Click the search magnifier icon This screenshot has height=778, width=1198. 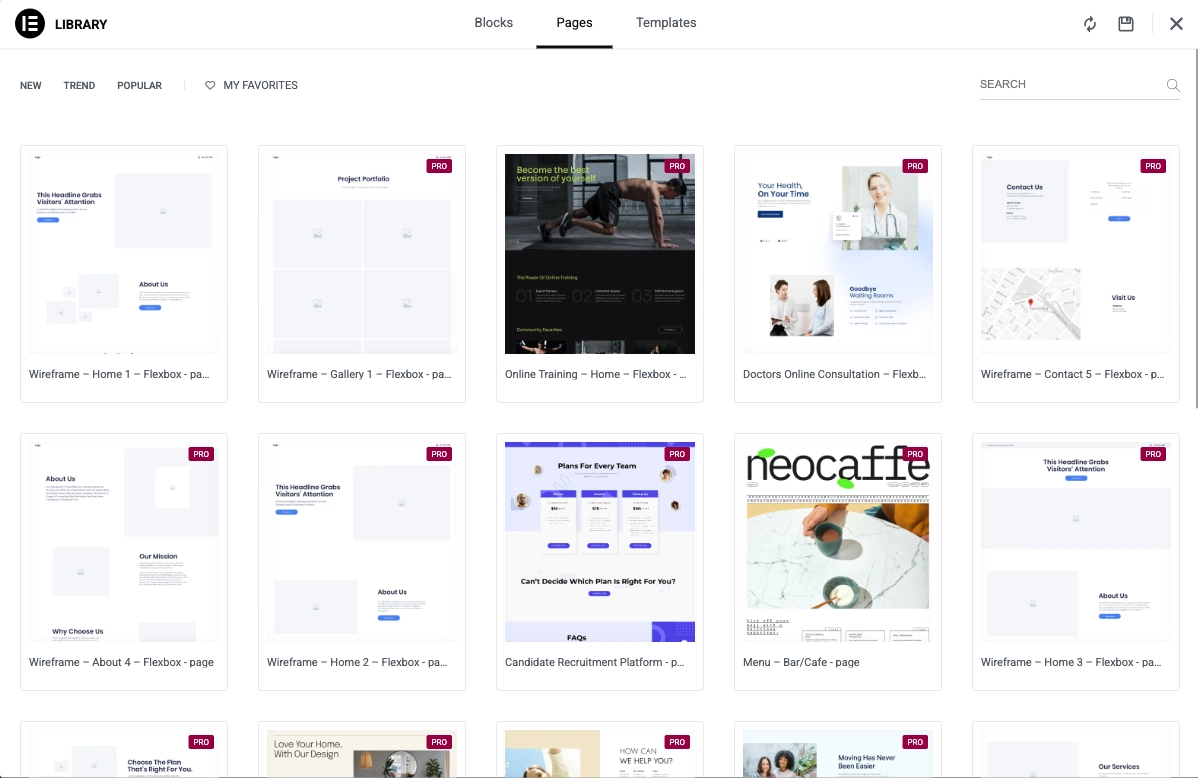pos(1173,85)
